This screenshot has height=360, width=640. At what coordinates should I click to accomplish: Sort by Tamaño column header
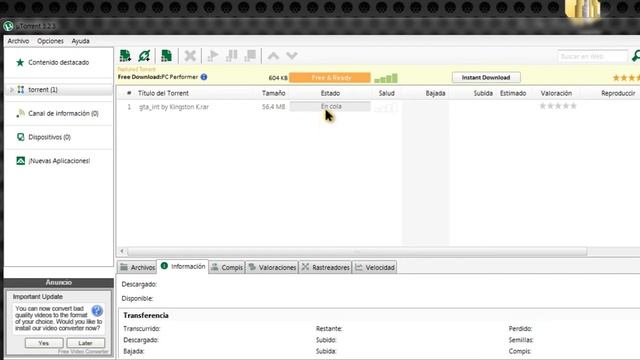click(x=273, y=93)
